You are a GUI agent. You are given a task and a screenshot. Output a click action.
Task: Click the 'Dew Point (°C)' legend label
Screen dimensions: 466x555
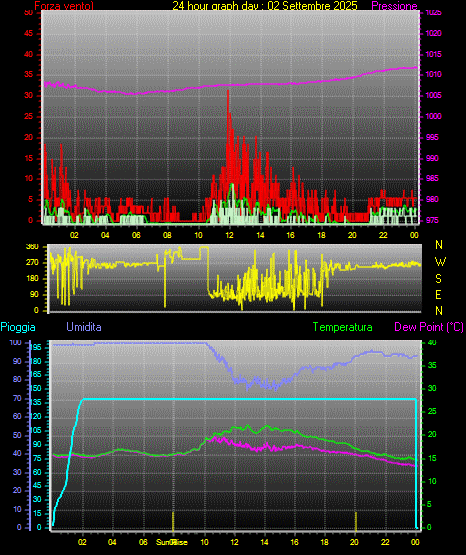pyautogui.click(x=429, y=327)
